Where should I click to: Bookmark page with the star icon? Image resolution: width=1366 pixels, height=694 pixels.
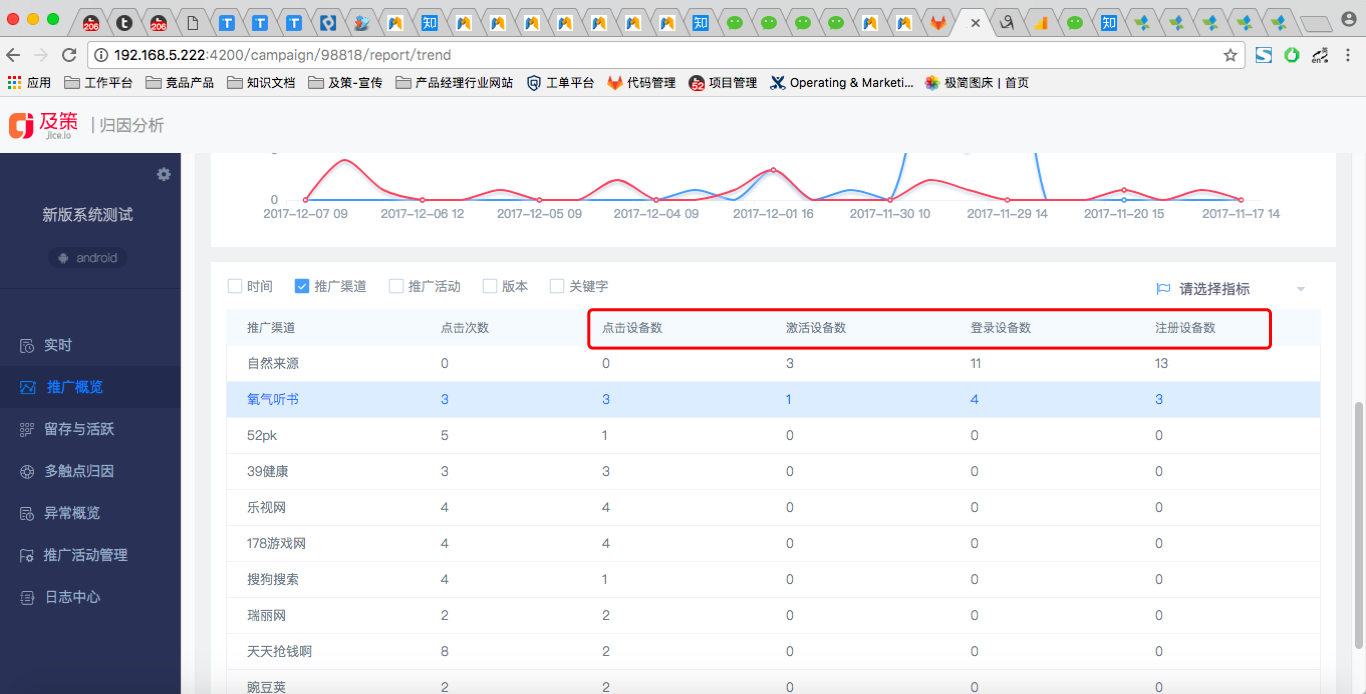pos(1230,55)
